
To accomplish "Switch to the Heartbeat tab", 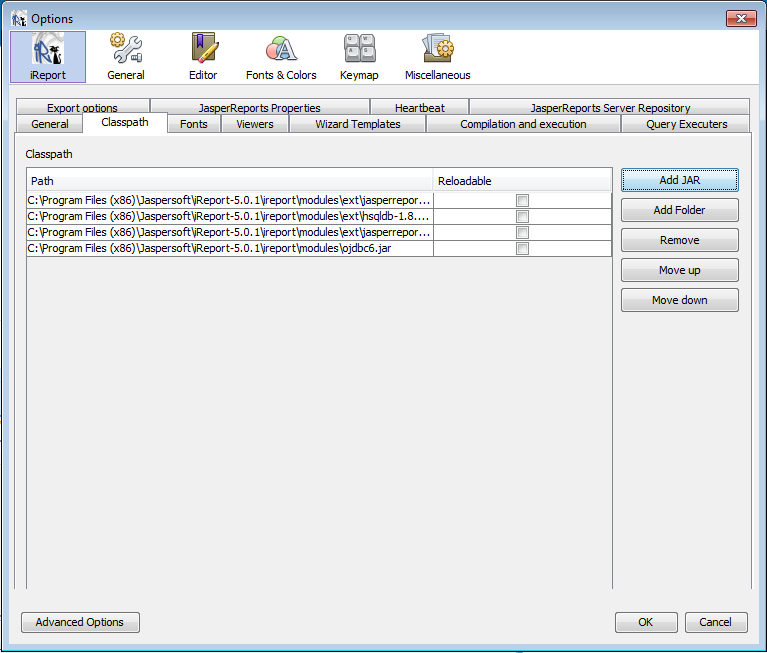I will point(420,107).
